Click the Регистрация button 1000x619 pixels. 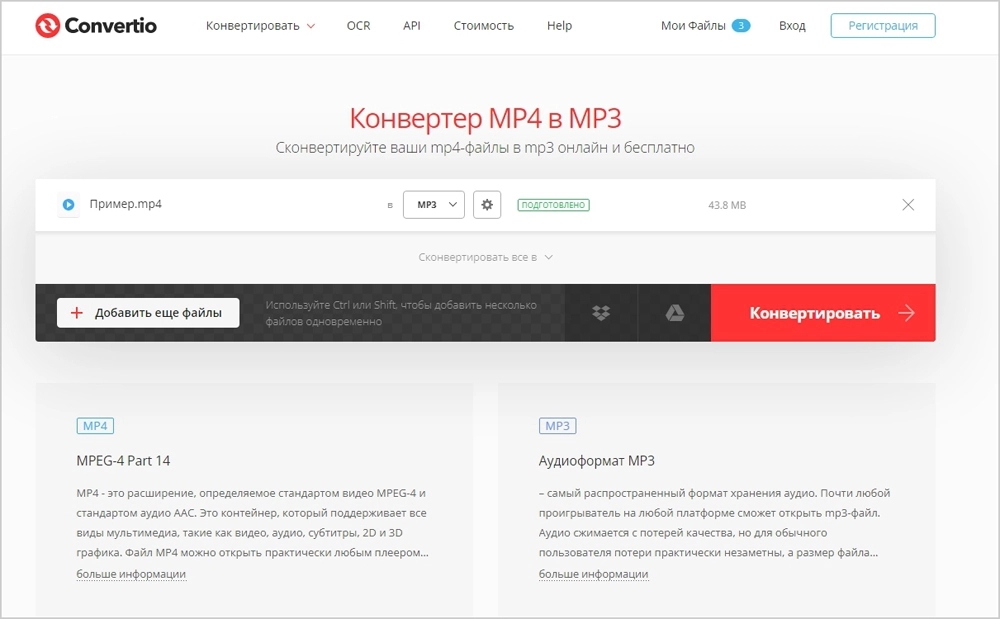coord(883,25)
